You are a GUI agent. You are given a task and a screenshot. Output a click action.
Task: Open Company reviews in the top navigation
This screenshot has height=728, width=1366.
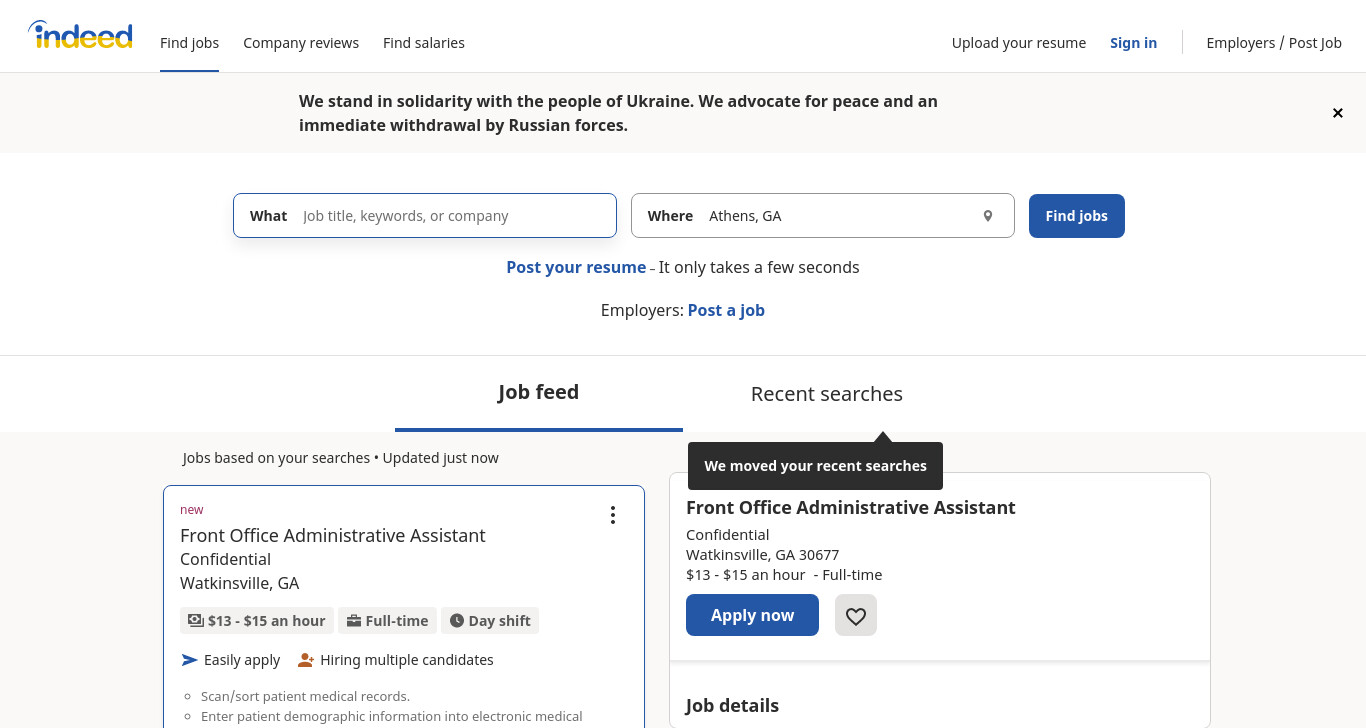click(301, 43)
